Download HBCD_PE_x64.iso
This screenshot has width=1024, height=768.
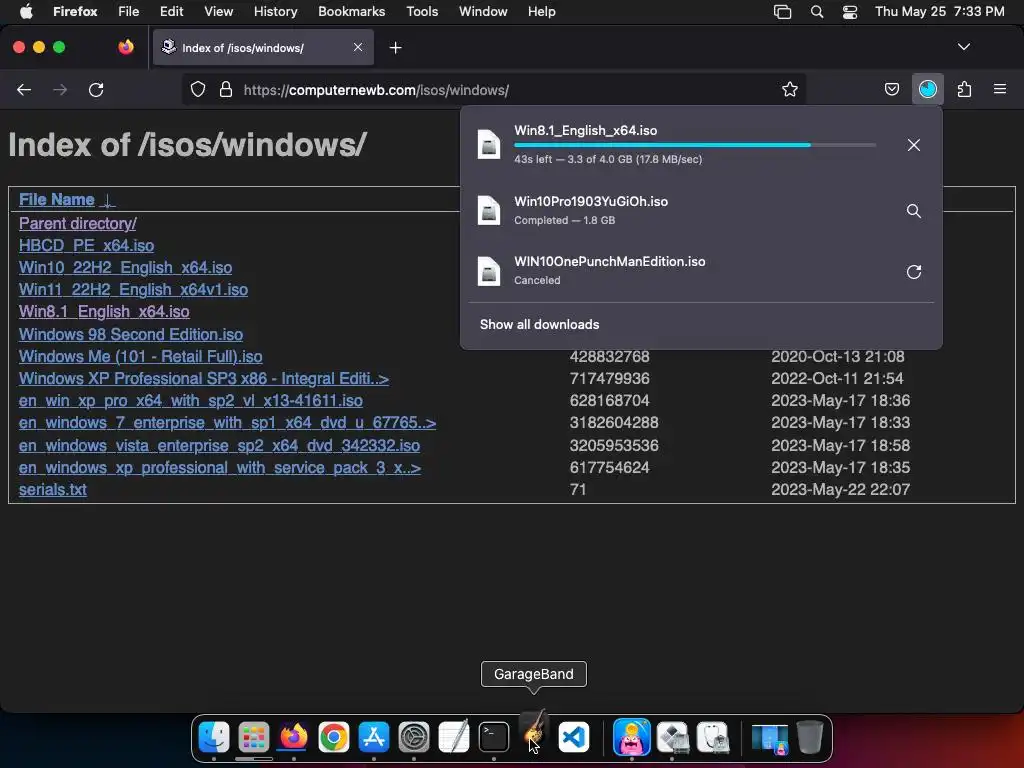pos(86,246)
